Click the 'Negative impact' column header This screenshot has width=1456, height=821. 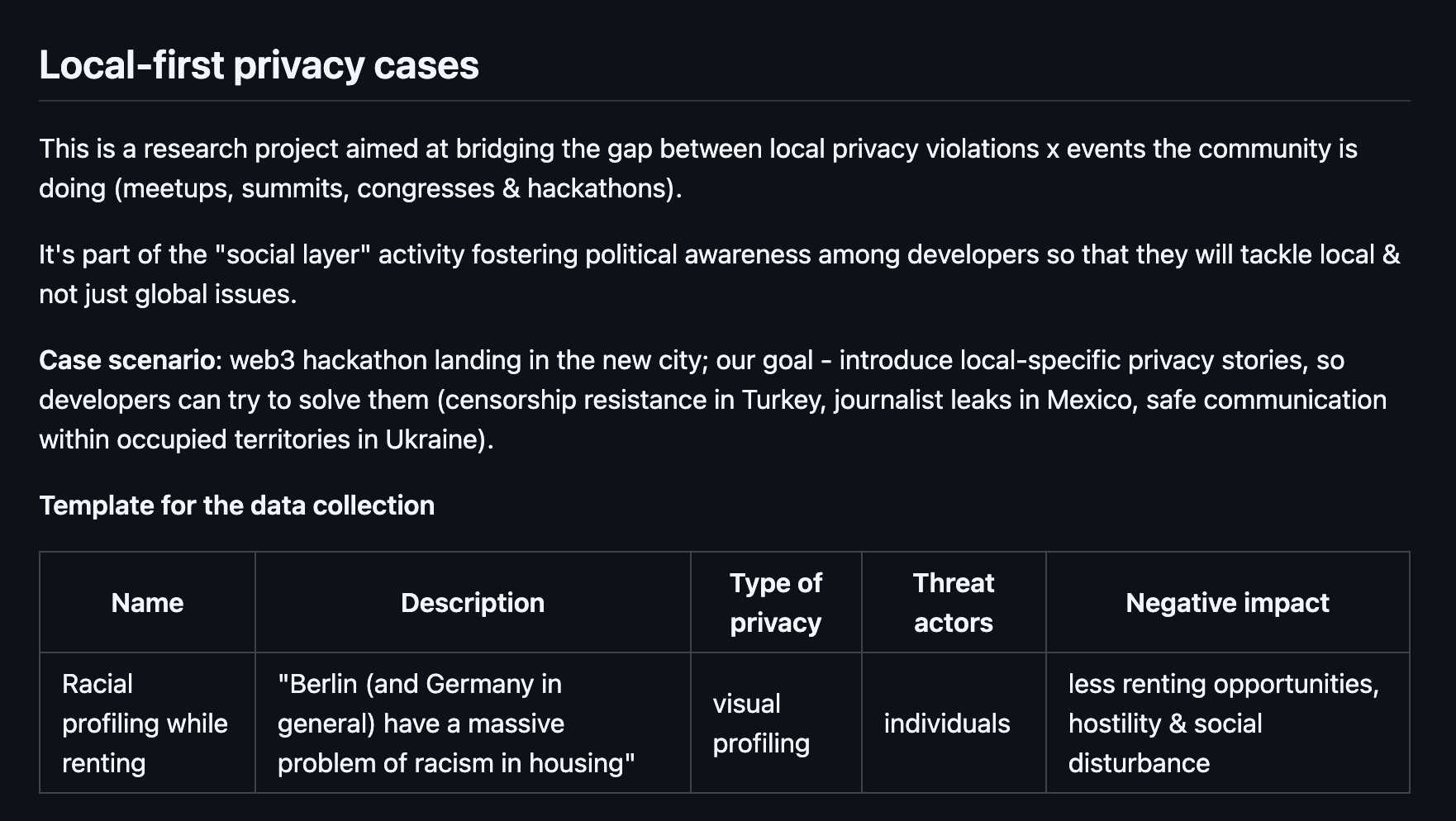(1228, 603)
